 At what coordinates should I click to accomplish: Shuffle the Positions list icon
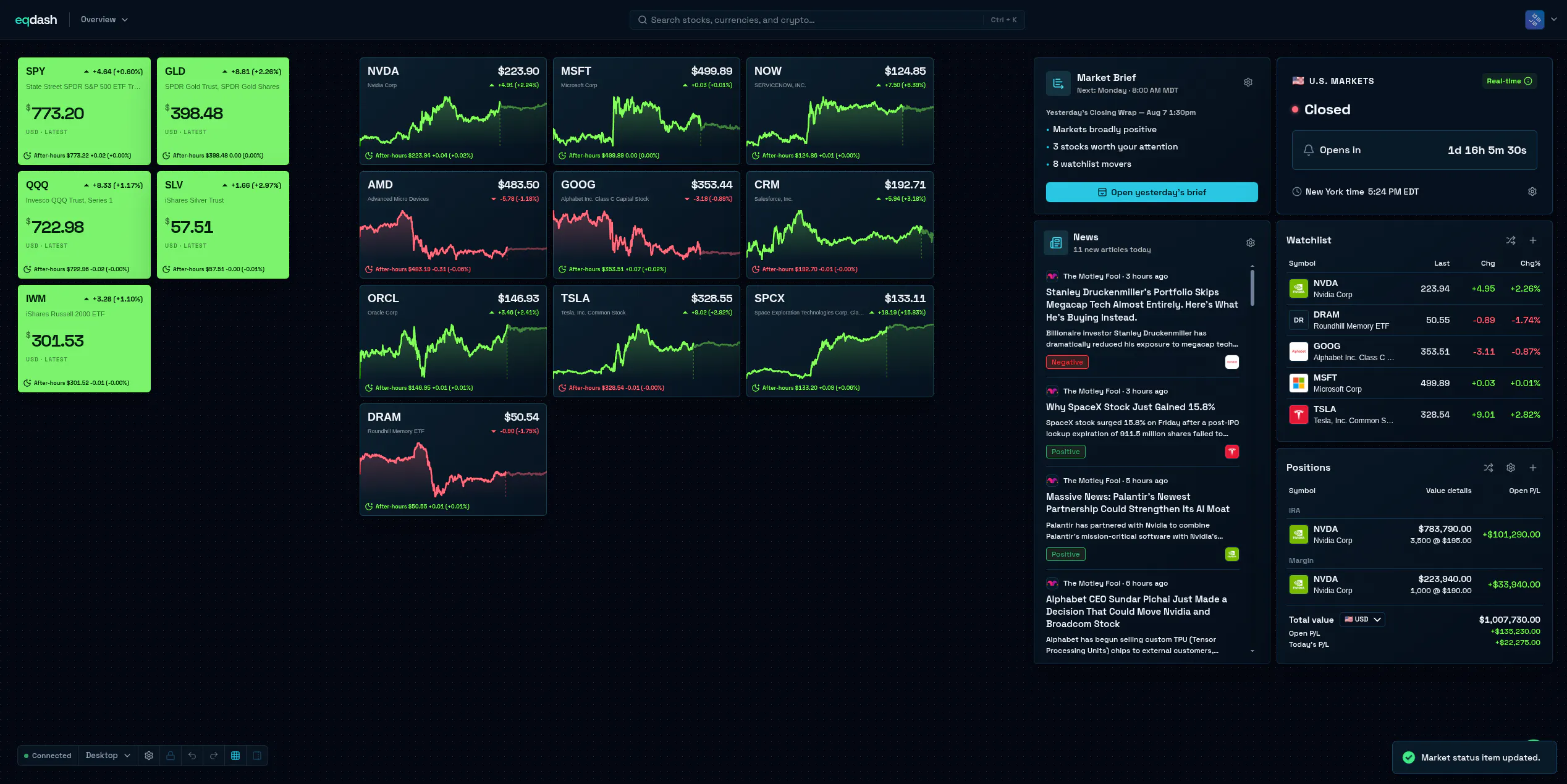coord(1488,468)
